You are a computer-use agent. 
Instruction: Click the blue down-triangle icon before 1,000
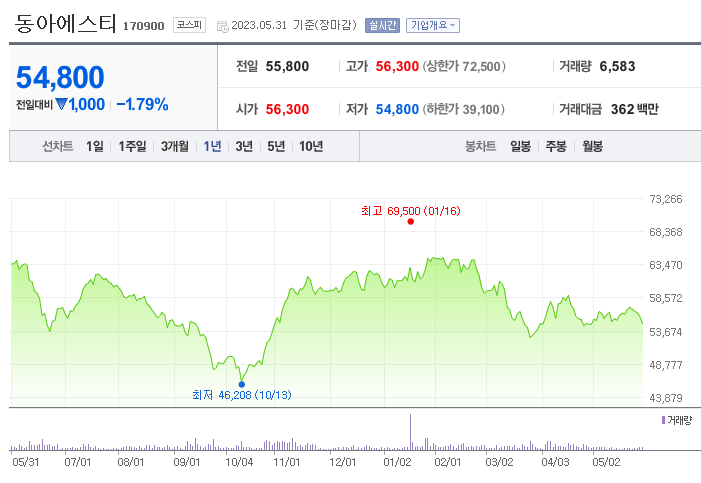[61, 104]
